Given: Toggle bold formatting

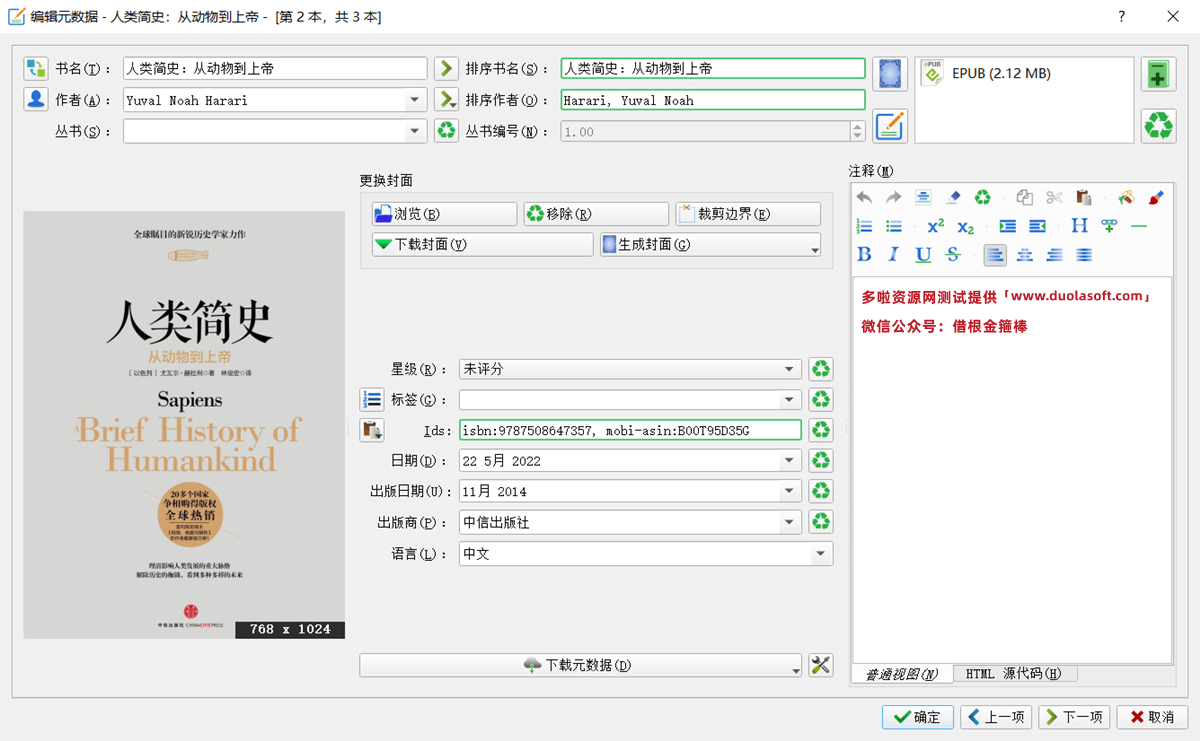Looking at the screenshot, I should point(864,255).
